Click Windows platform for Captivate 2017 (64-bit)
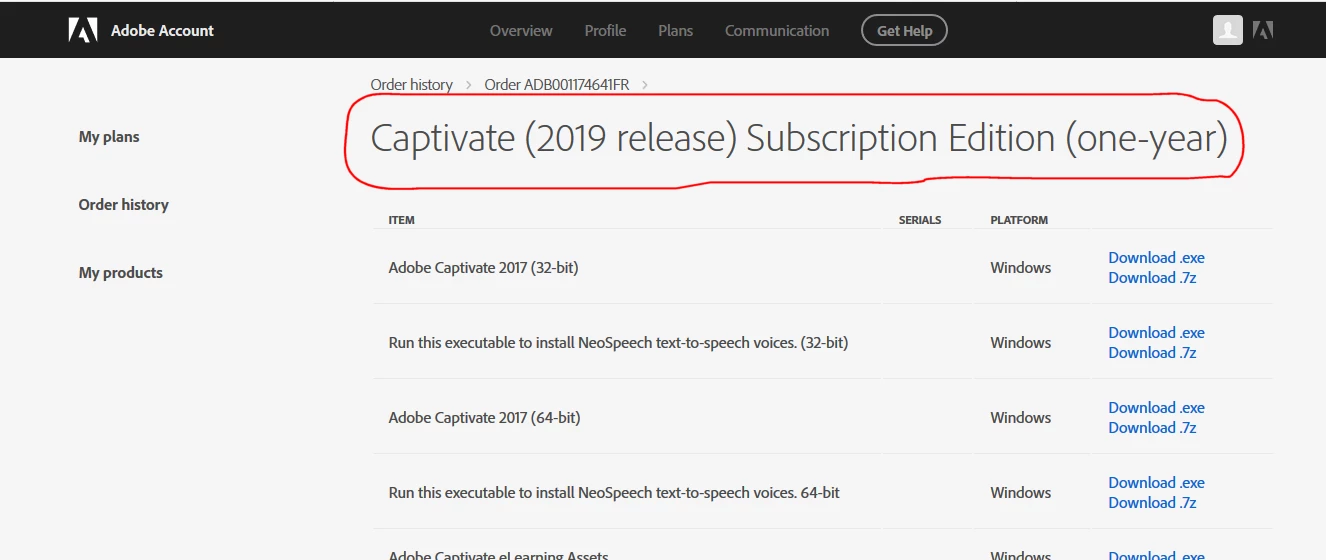 click(x=1021, y=418)
